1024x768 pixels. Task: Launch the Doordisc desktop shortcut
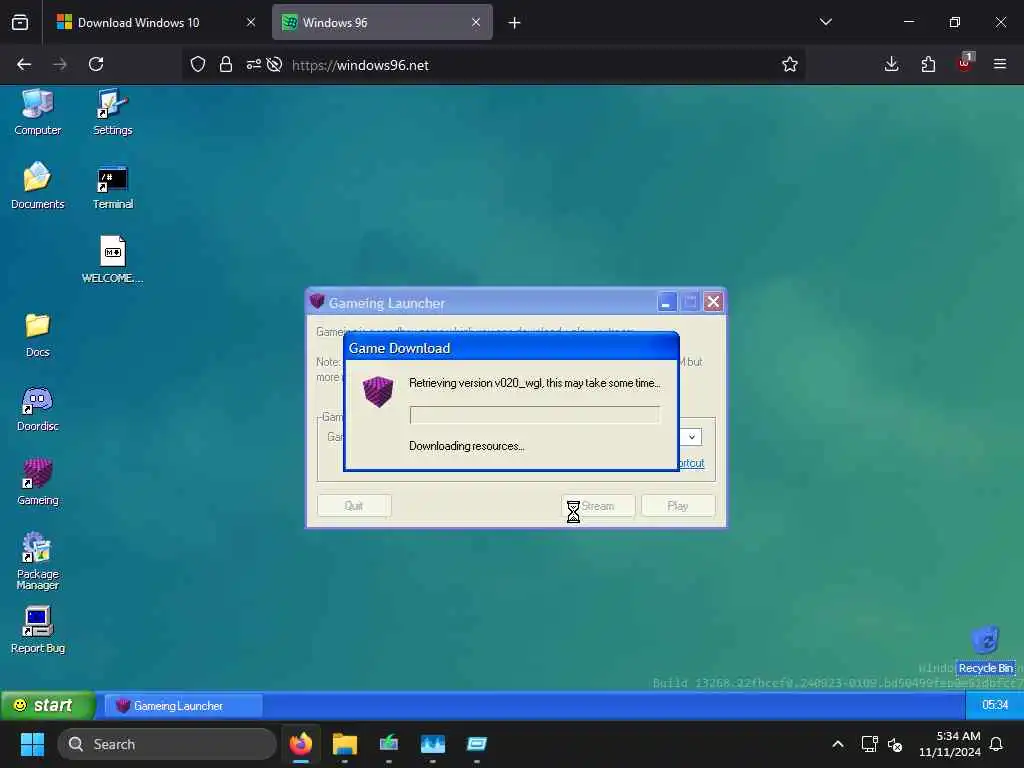(x=37, y=408)
